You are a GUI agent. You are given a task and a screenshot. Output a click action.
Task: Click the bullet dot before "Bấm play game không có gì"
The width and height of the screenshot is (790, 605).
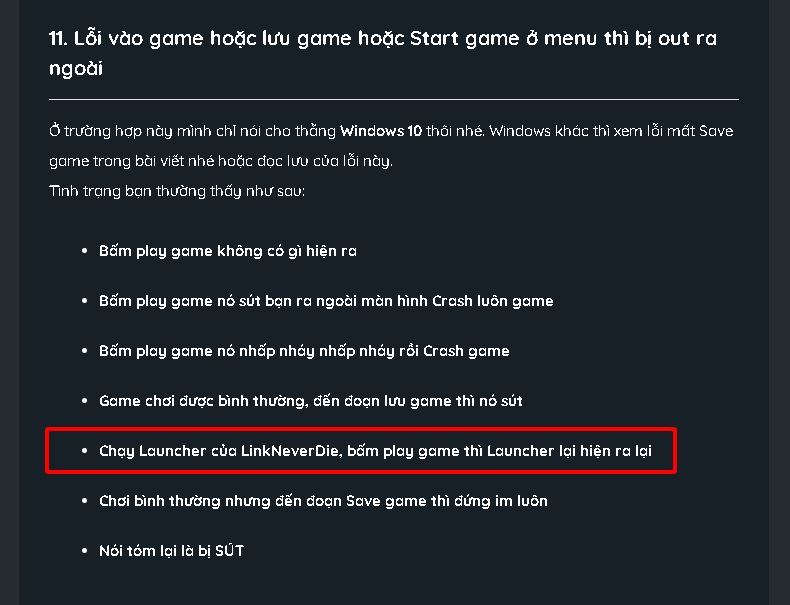point(85,250)
